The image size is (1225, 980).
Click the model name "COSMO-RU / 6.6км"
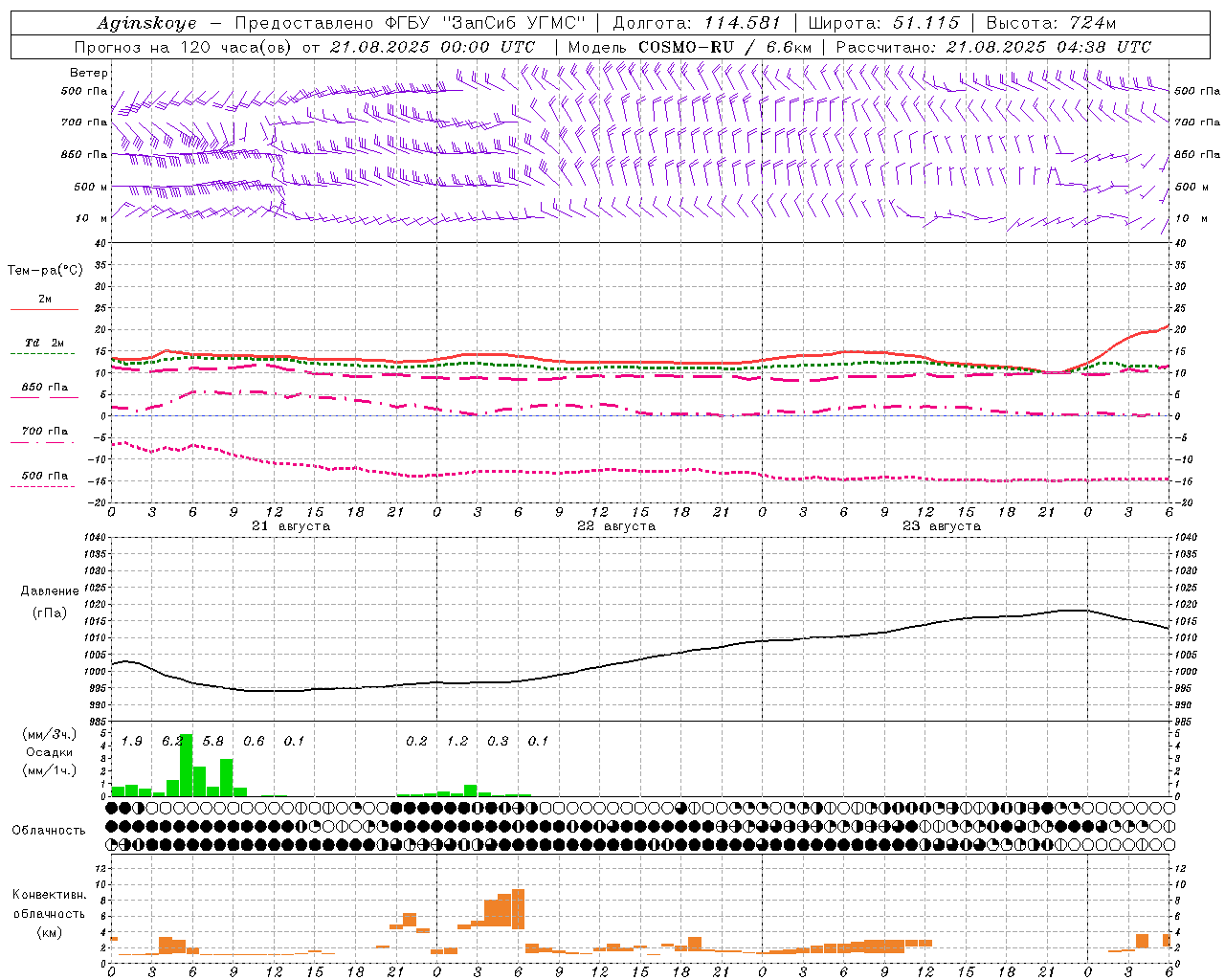pyautogui.click(x=725, y=47)
